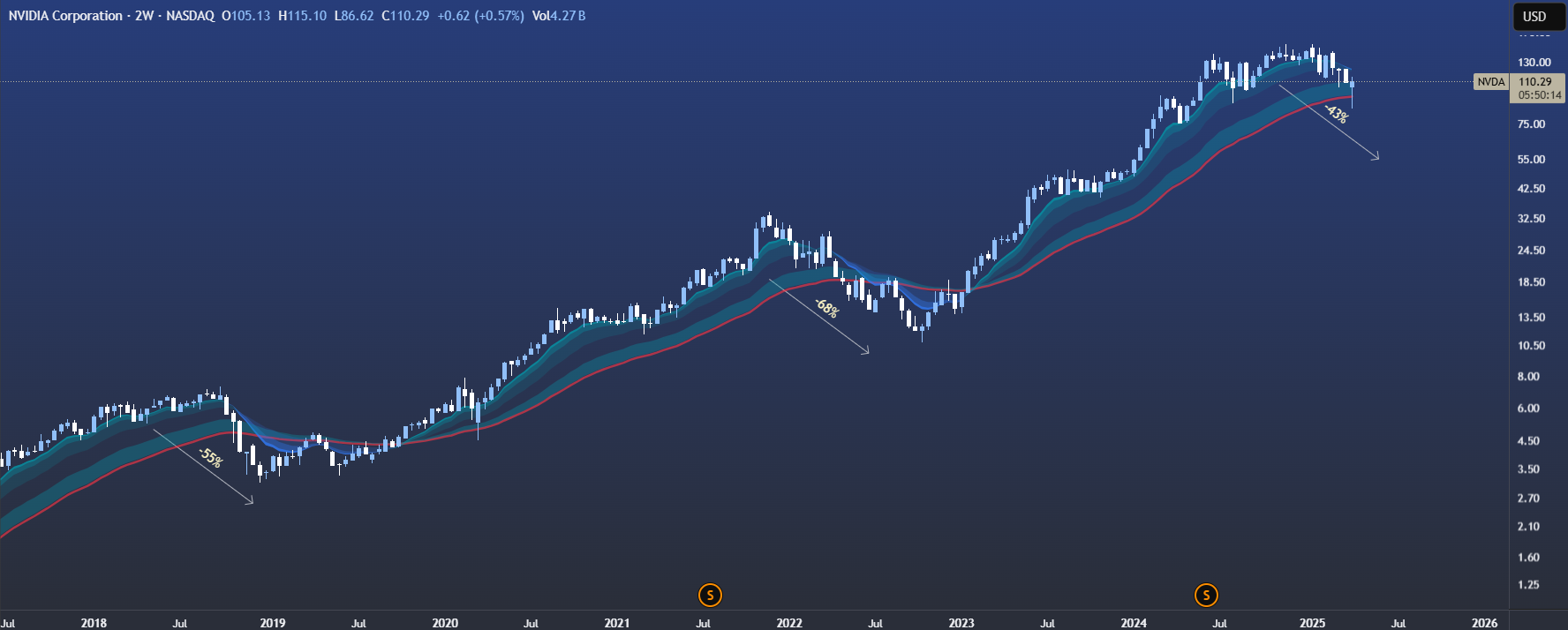Click the 3.50 price axis label

pos(1528,469)
